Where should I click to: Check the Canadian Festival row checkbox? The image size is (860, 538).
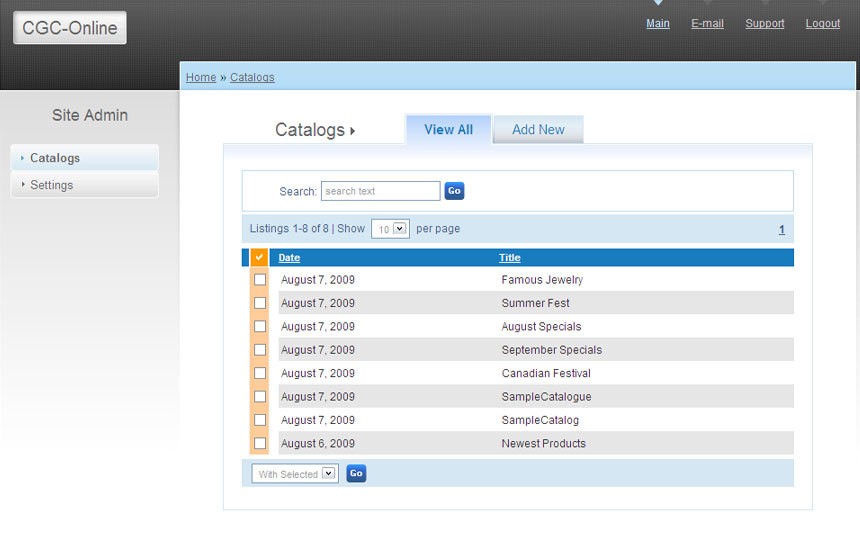click(260, 373)
